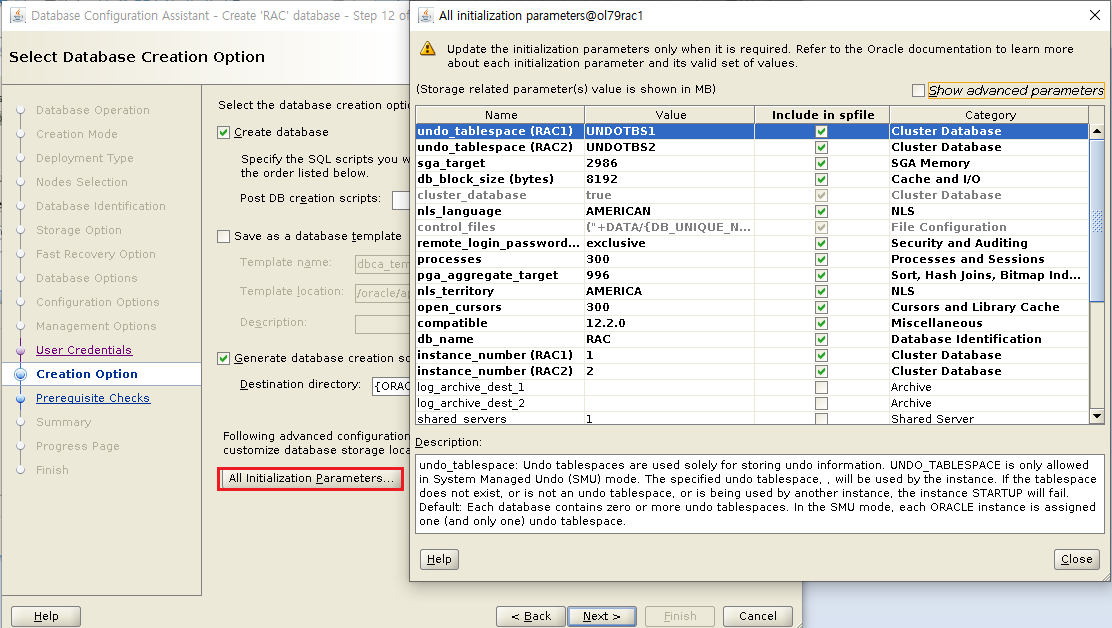Click the warning triangle icon in parameters dialog
Viewport: 1112px width, 628px height.
[427, 48]
